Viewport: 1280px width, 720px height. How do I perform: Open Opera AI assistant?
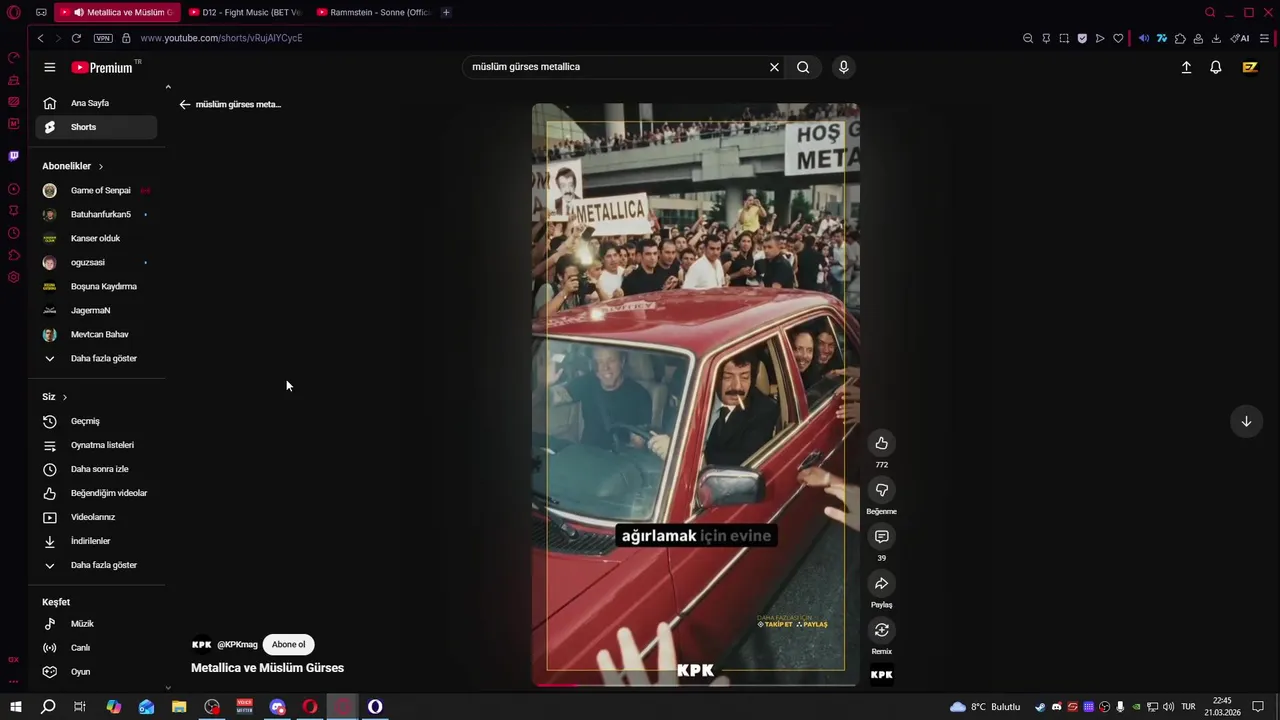(x=1240, y=38)
